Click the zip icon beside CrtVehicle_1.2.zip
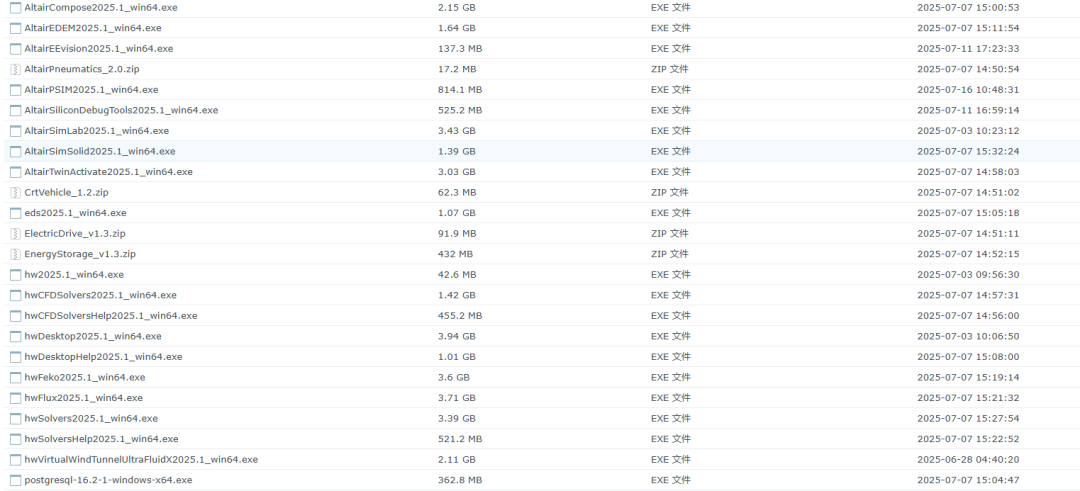The width and height of the screenshot is (1080, 491). [15, 193]
